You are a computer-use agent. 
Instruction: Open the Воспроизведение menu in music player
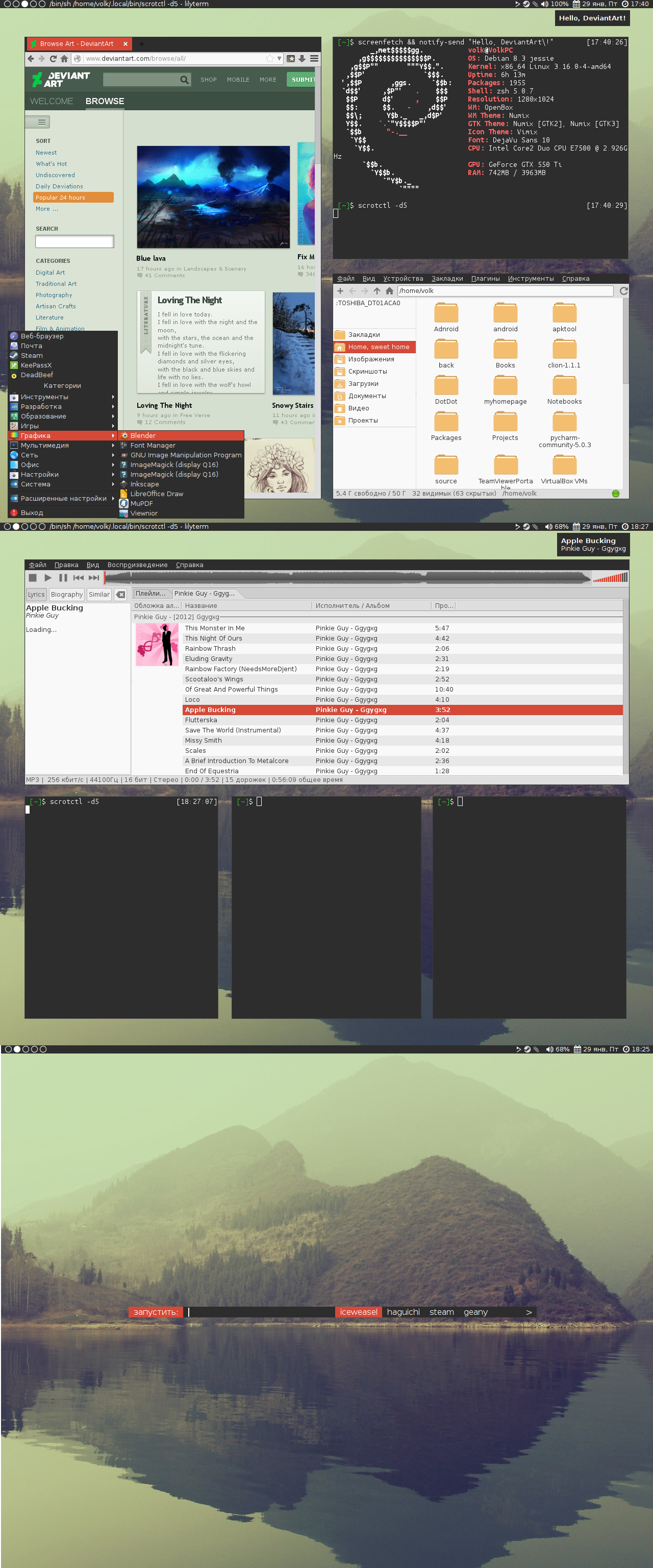(x=138, y=565)
